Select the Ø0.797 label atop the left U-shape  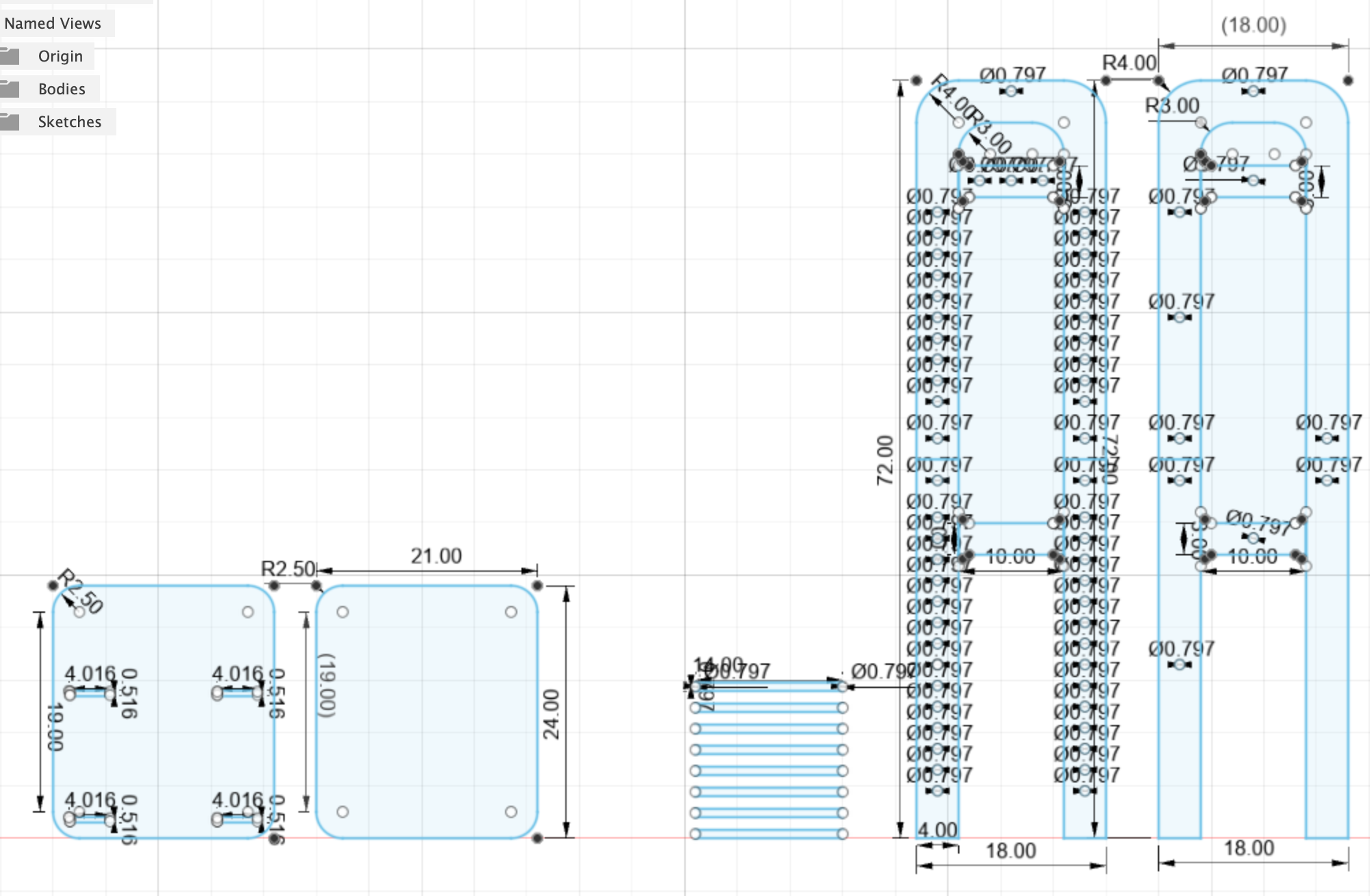pyautogui.click(x=1012, y=74)
